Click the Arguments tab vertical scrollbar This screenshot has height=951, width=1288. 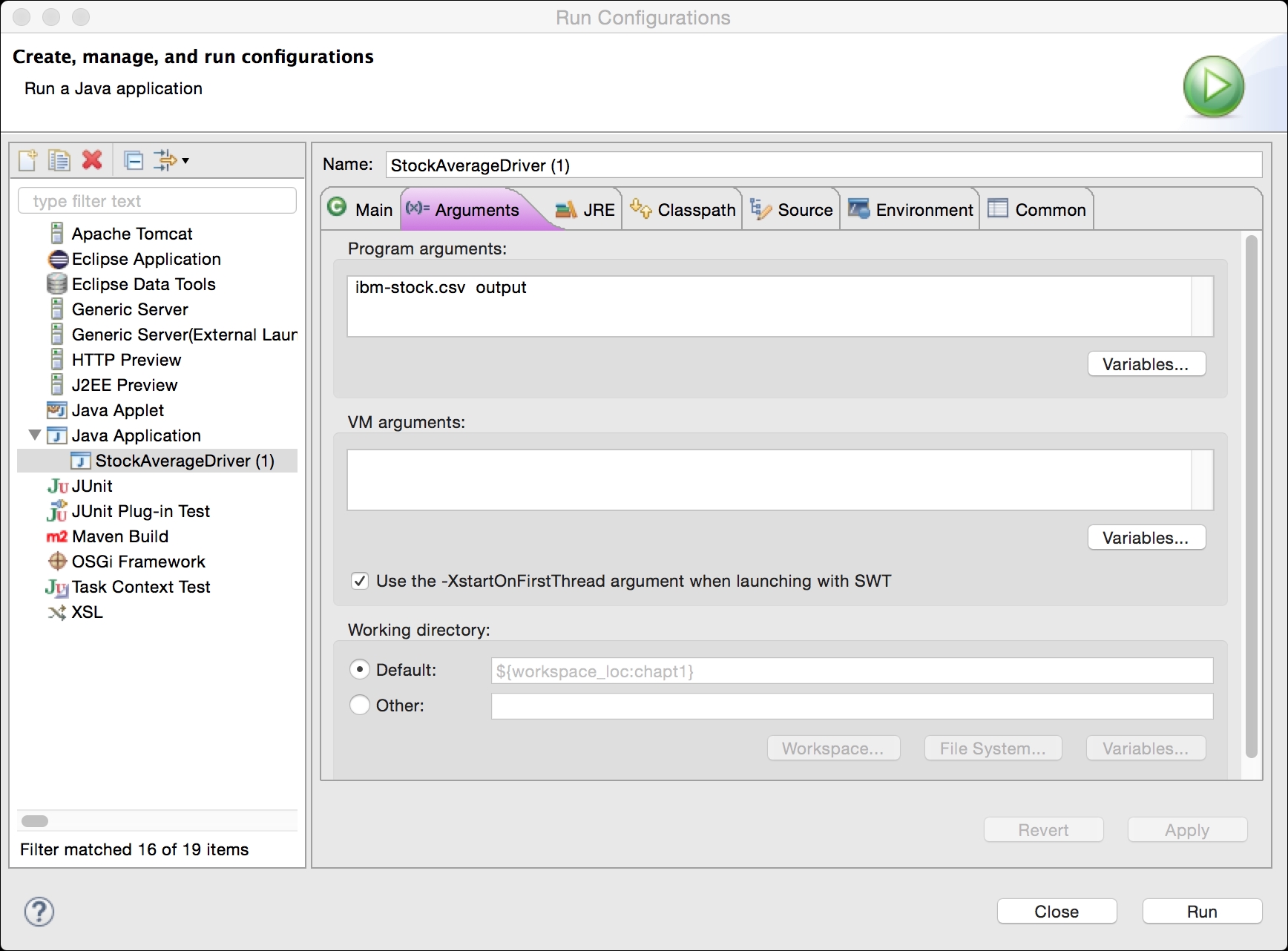[1251, 497]
